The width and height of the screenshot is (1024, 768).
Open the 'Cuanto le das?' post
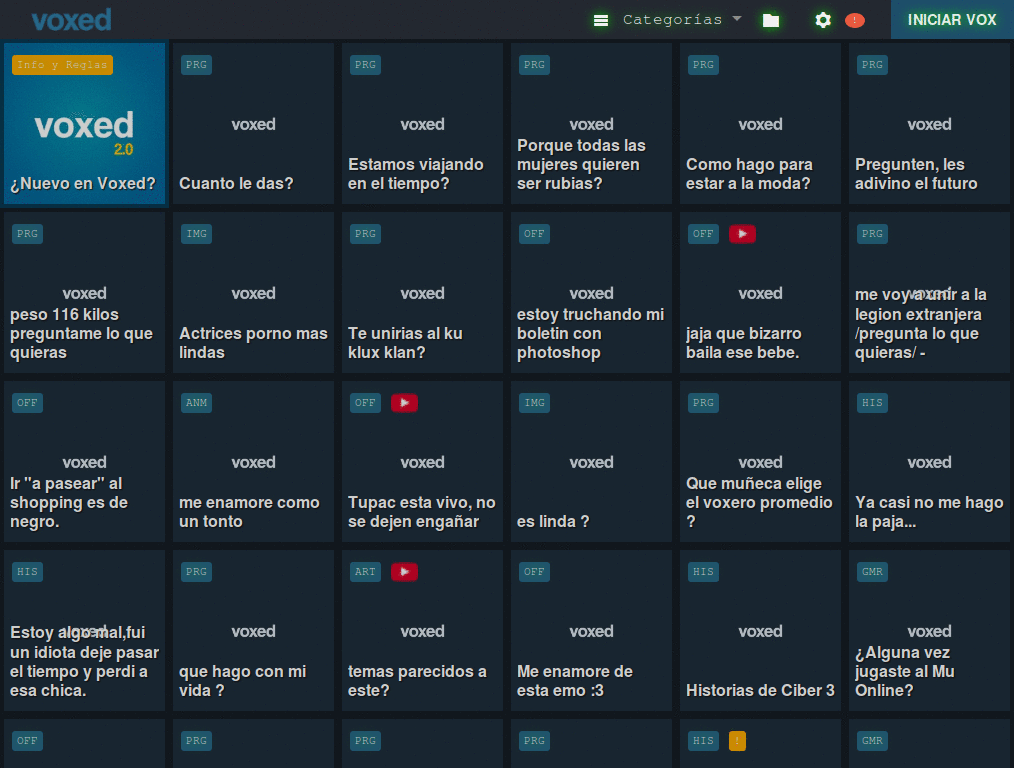(253, 125)
